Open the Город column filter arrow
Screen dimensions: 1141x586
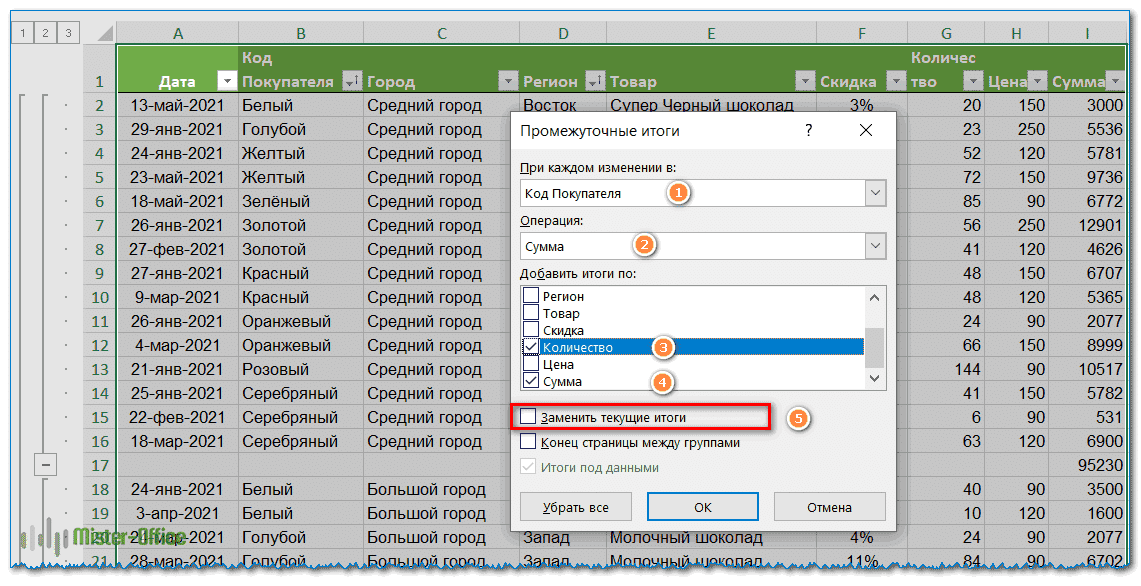point(504,82)
